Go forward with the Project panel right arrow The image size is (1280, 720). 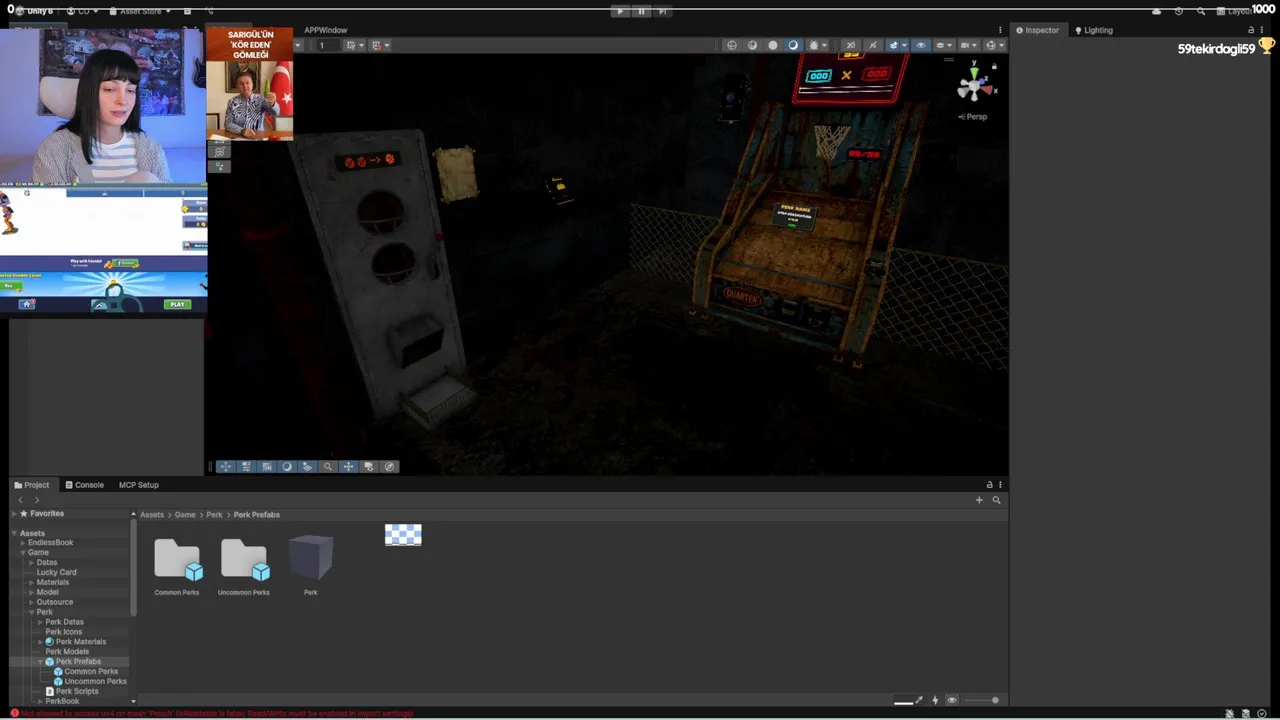point(37,500)
